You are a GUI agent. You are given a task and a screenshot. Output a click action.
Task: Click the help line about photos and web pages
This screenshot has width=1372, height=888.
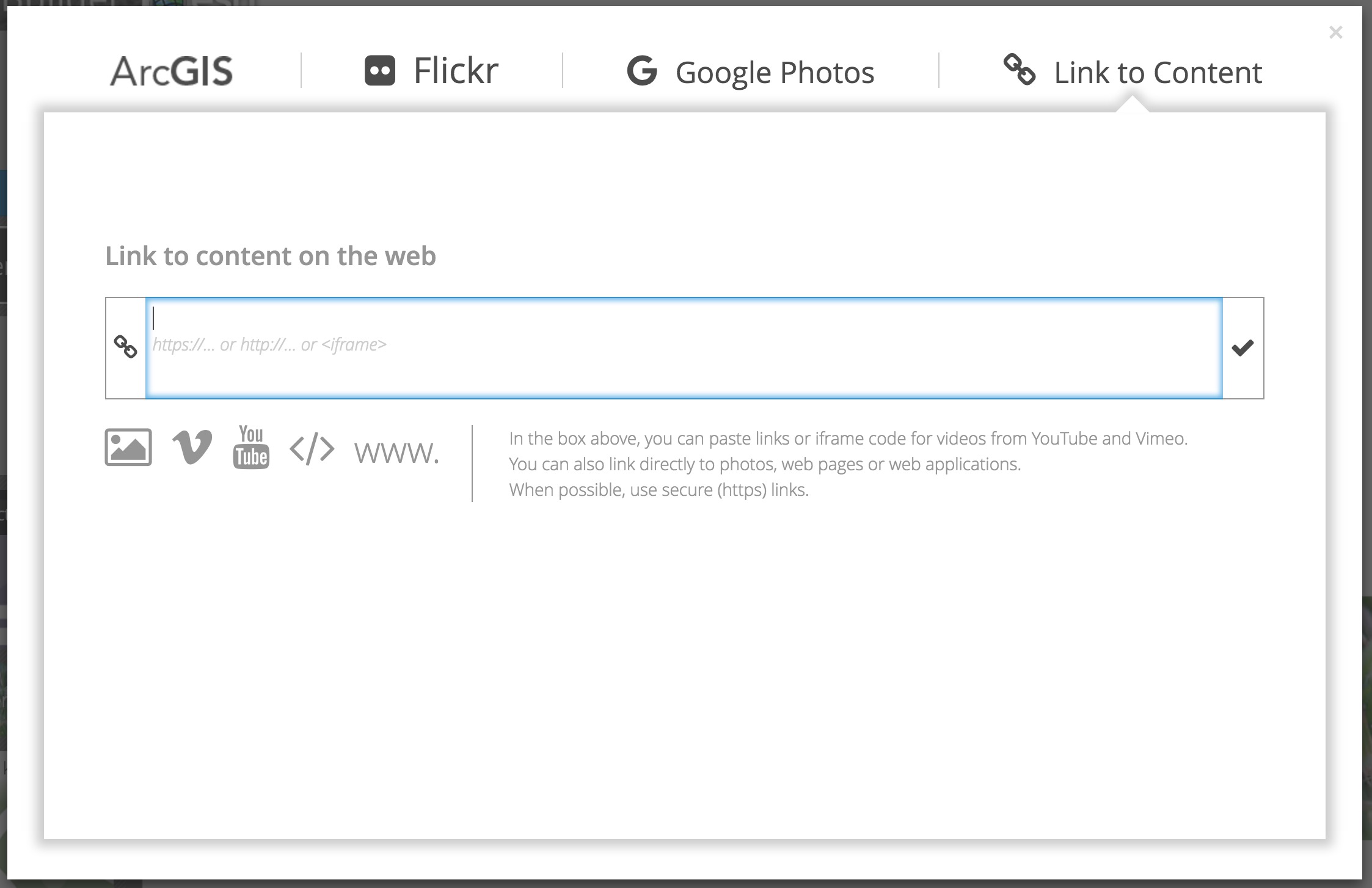764,464
